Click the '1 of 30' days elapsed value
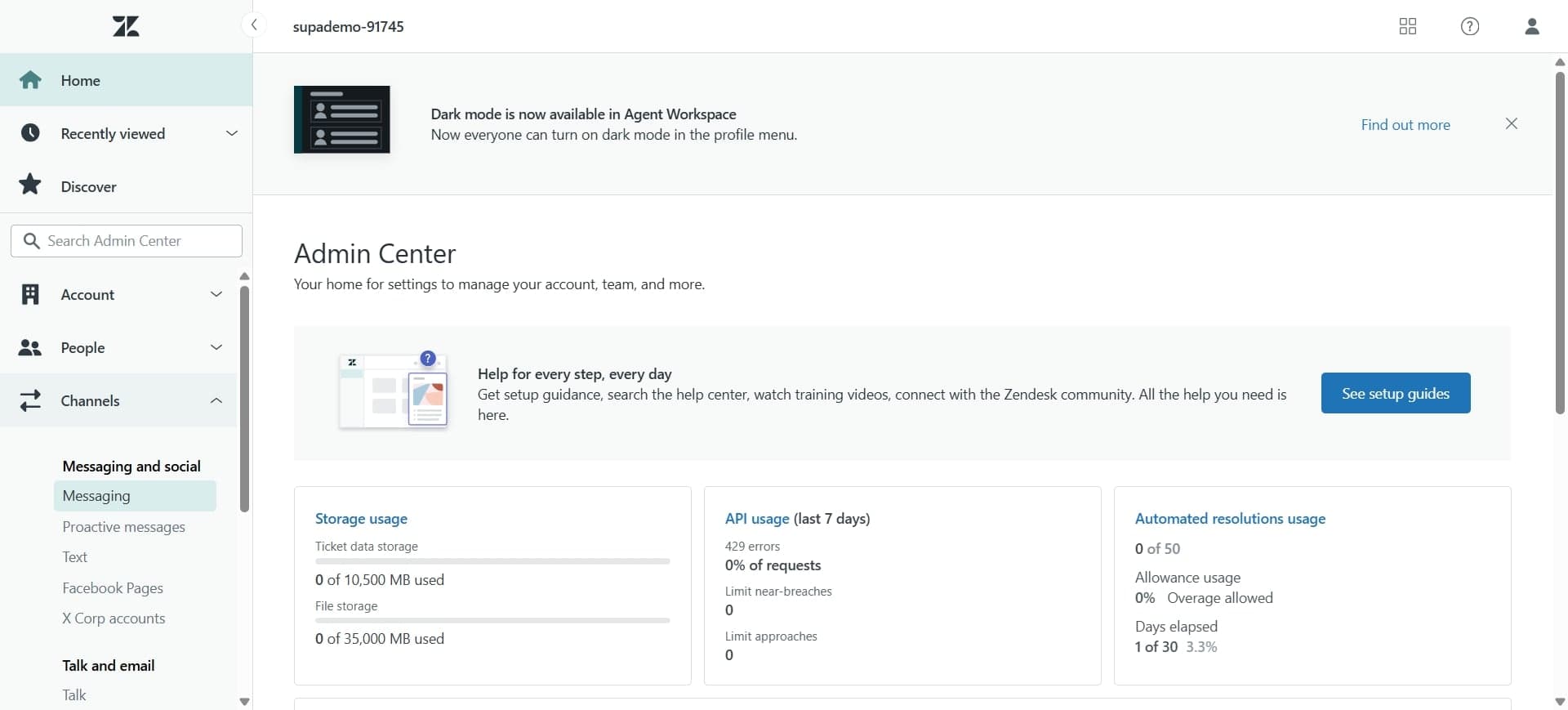The image size is (1568, 710). (1156, 647)
